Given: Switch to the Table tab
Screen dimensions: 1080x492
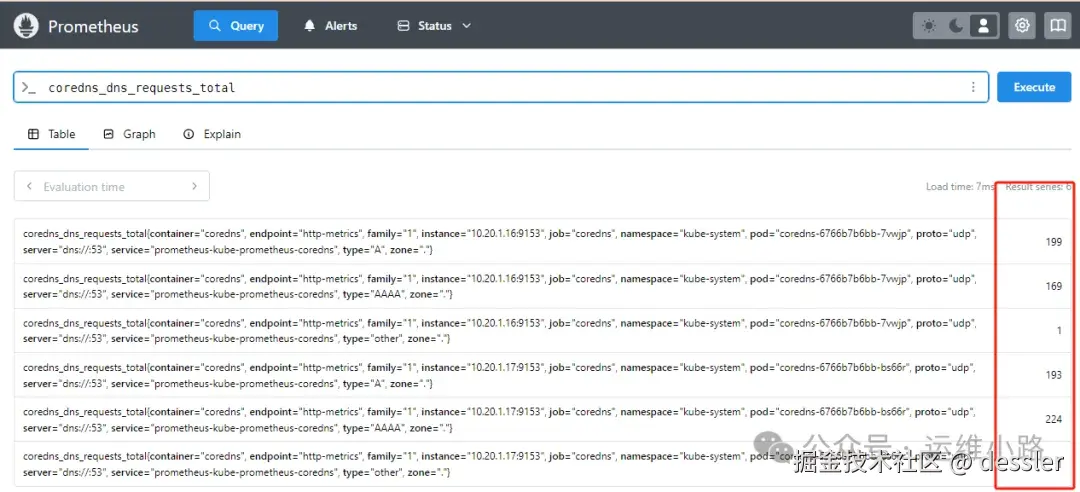Looking at the screenshot, I should point(52,134).
